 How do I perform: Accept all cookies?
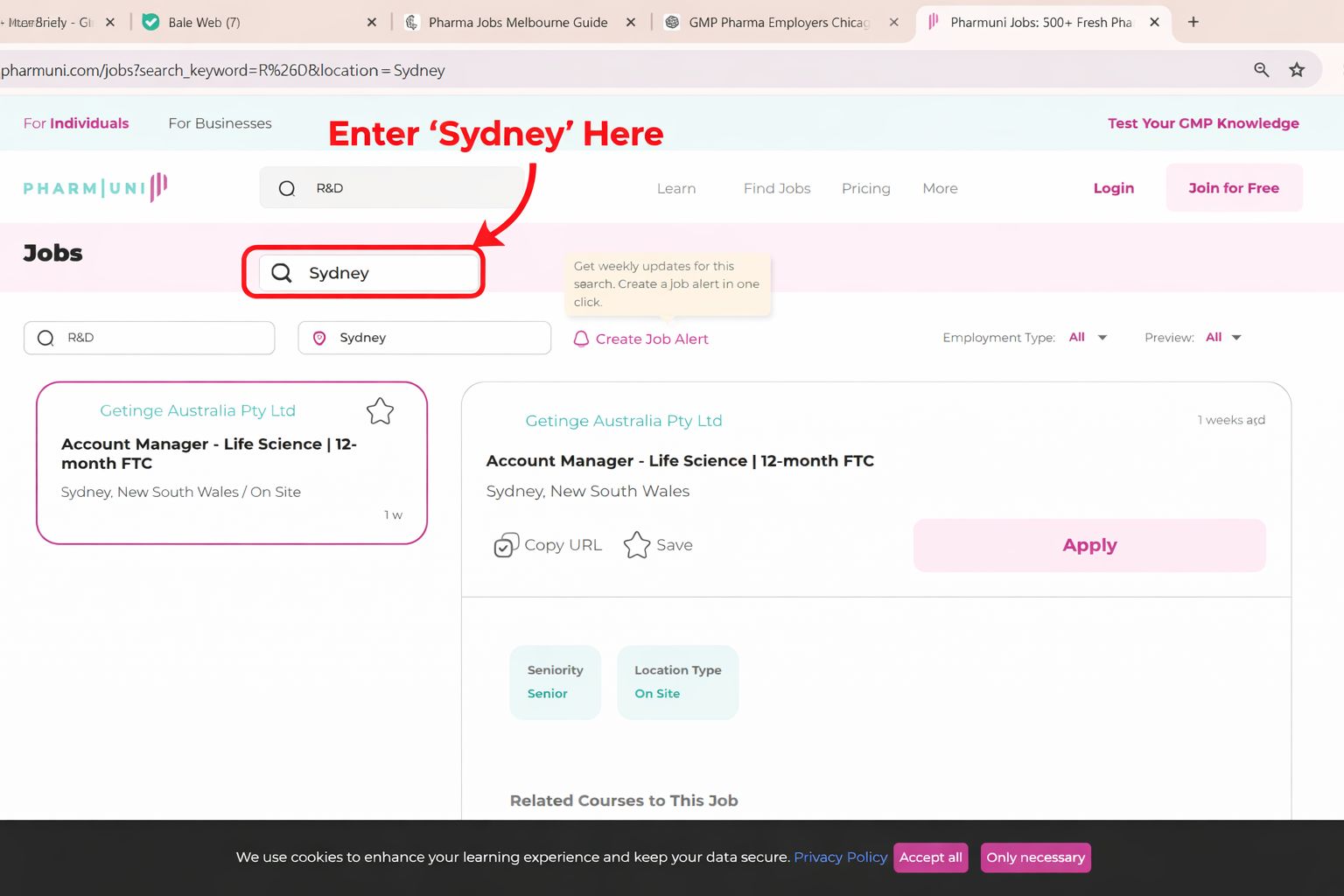[x=930, y=857]
